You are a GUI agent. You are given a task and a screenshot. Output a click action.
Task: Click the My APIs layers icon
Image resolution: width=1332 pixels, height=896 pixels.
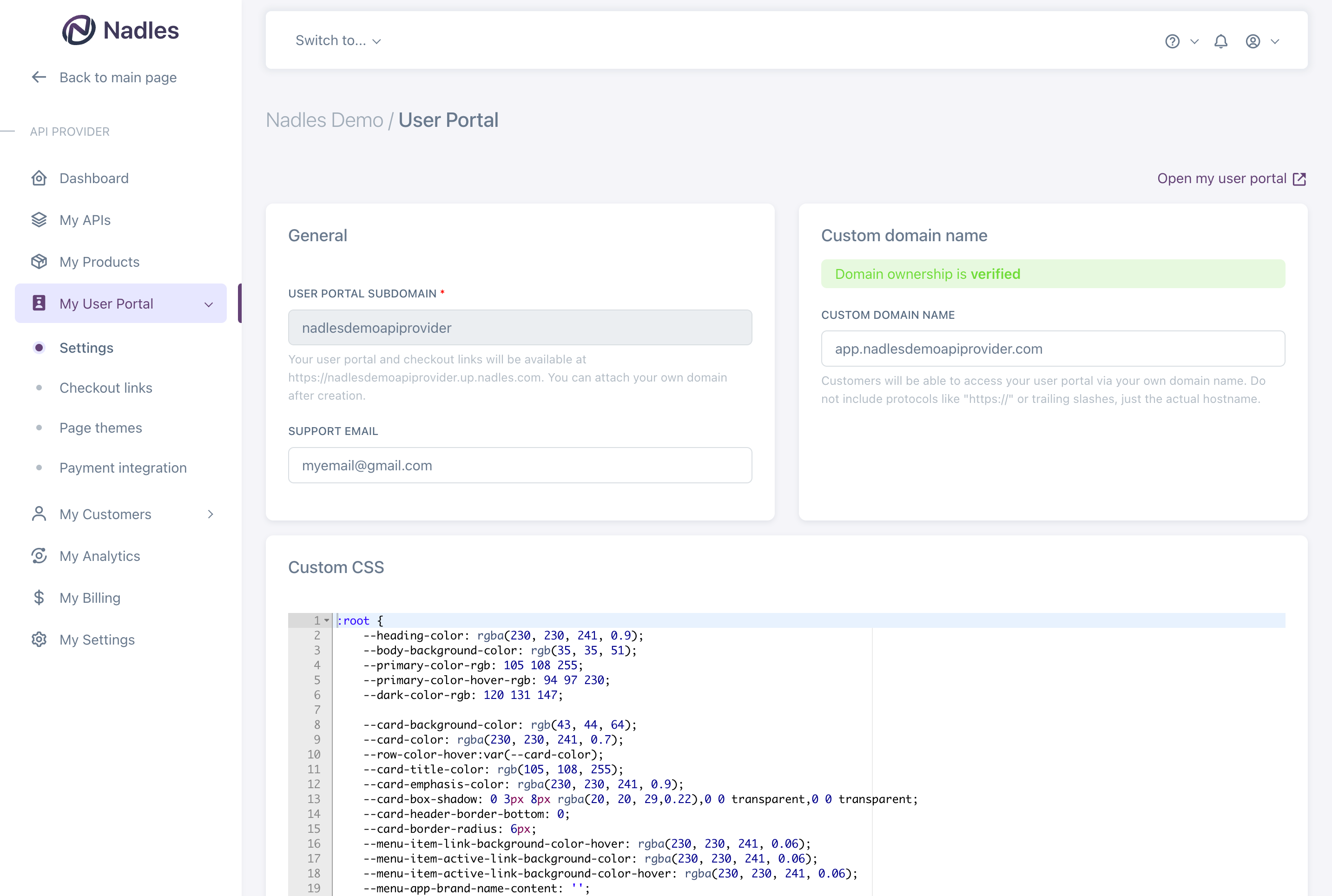click(x=39, y=220)
